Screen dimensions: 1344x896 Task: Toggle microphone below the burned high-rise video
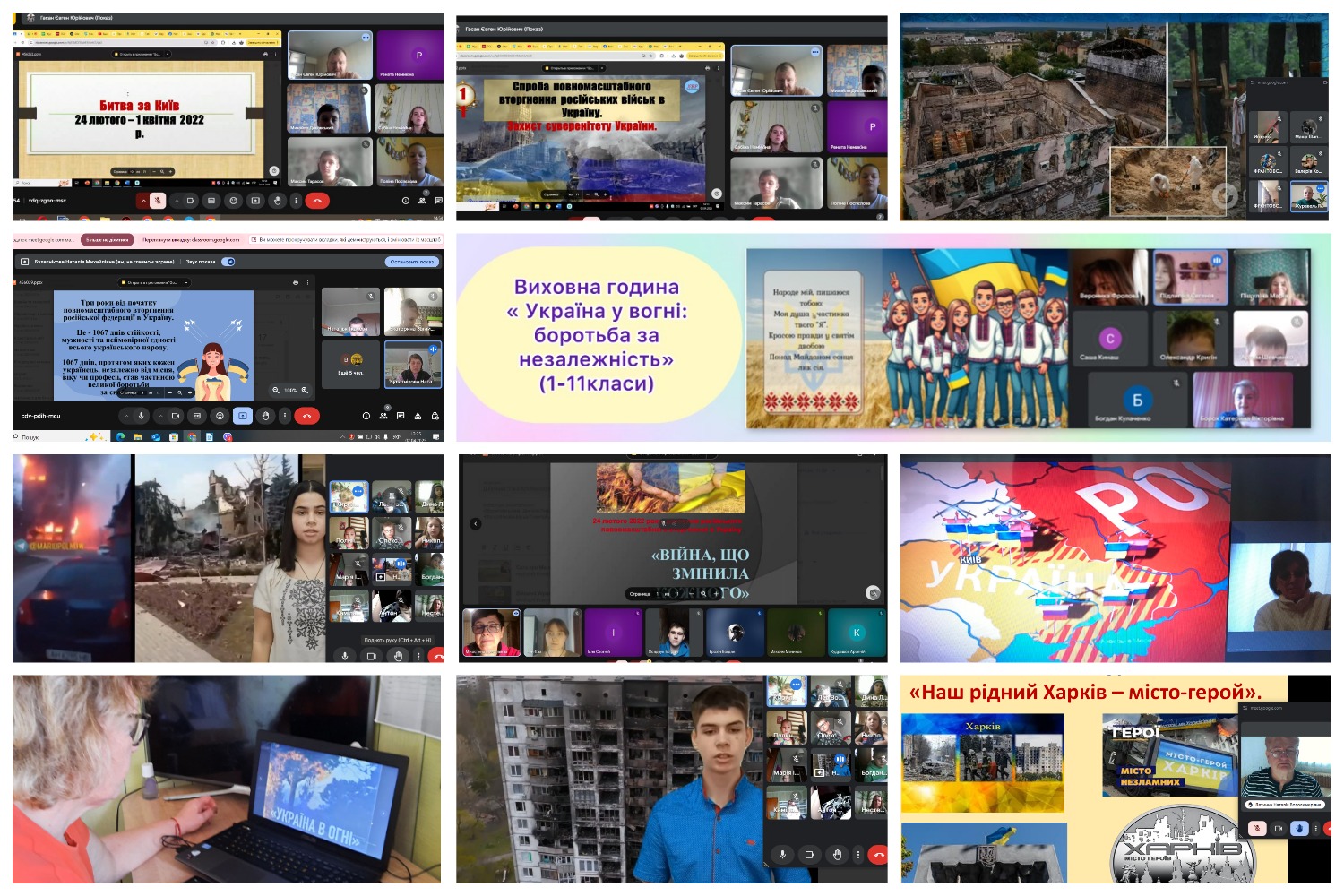tap(782, 855)
